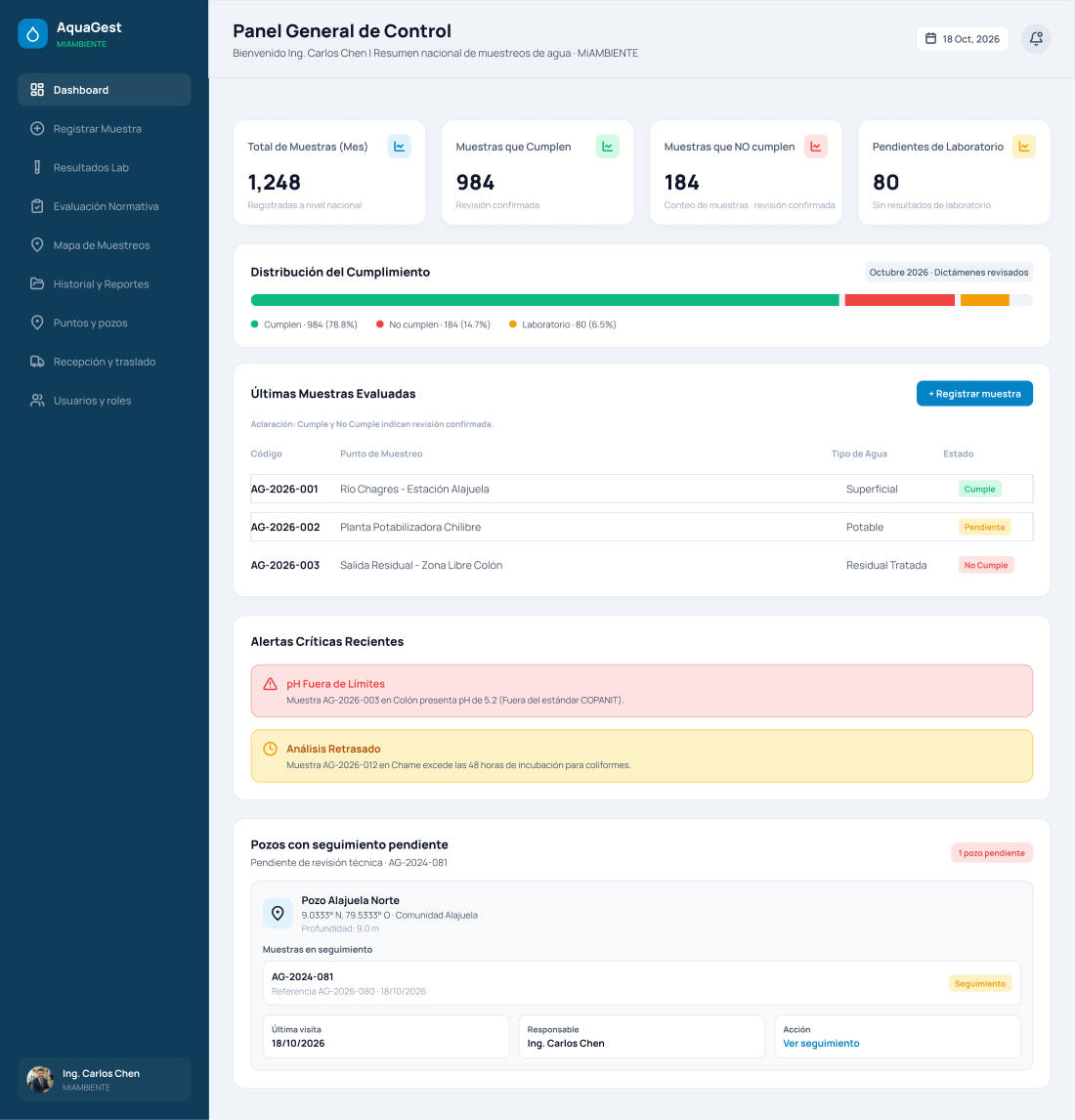This screenshot has width=1075, height=1120.
Task: Click the + Registrar muestra button
Action: pos(974,394)
